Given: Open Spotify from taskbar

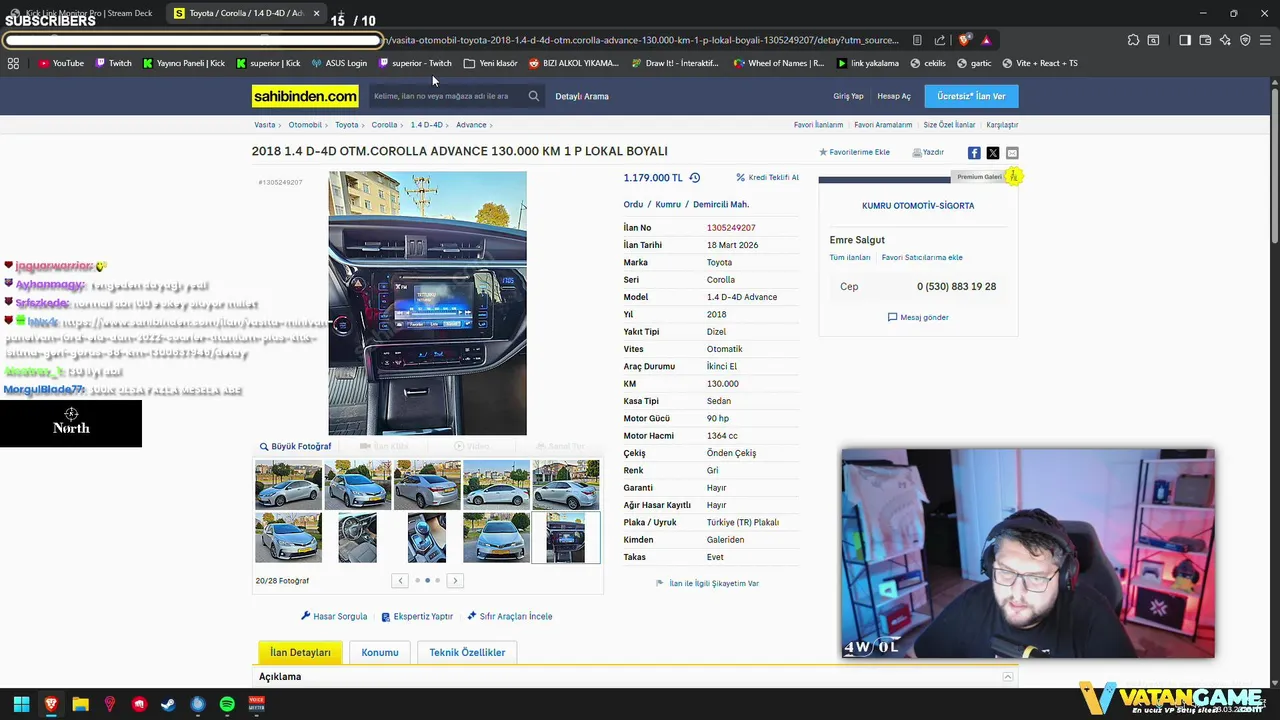Looking at the screenshot, I should tap(227, 704).
